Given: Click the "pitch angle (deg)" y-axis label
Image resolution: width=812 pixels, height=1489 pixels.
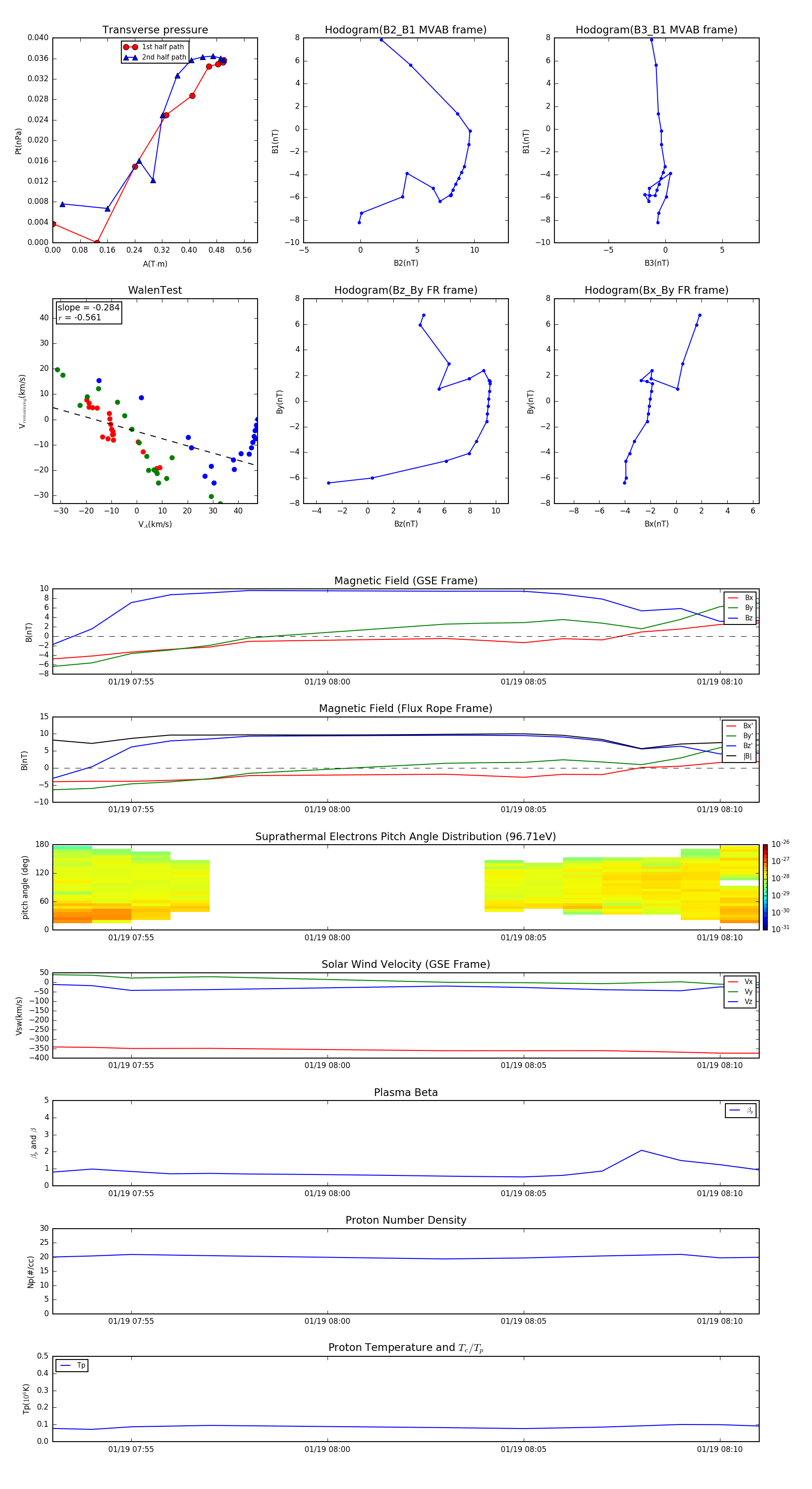Looking at the screenshot, I should (x=25, y=887).
